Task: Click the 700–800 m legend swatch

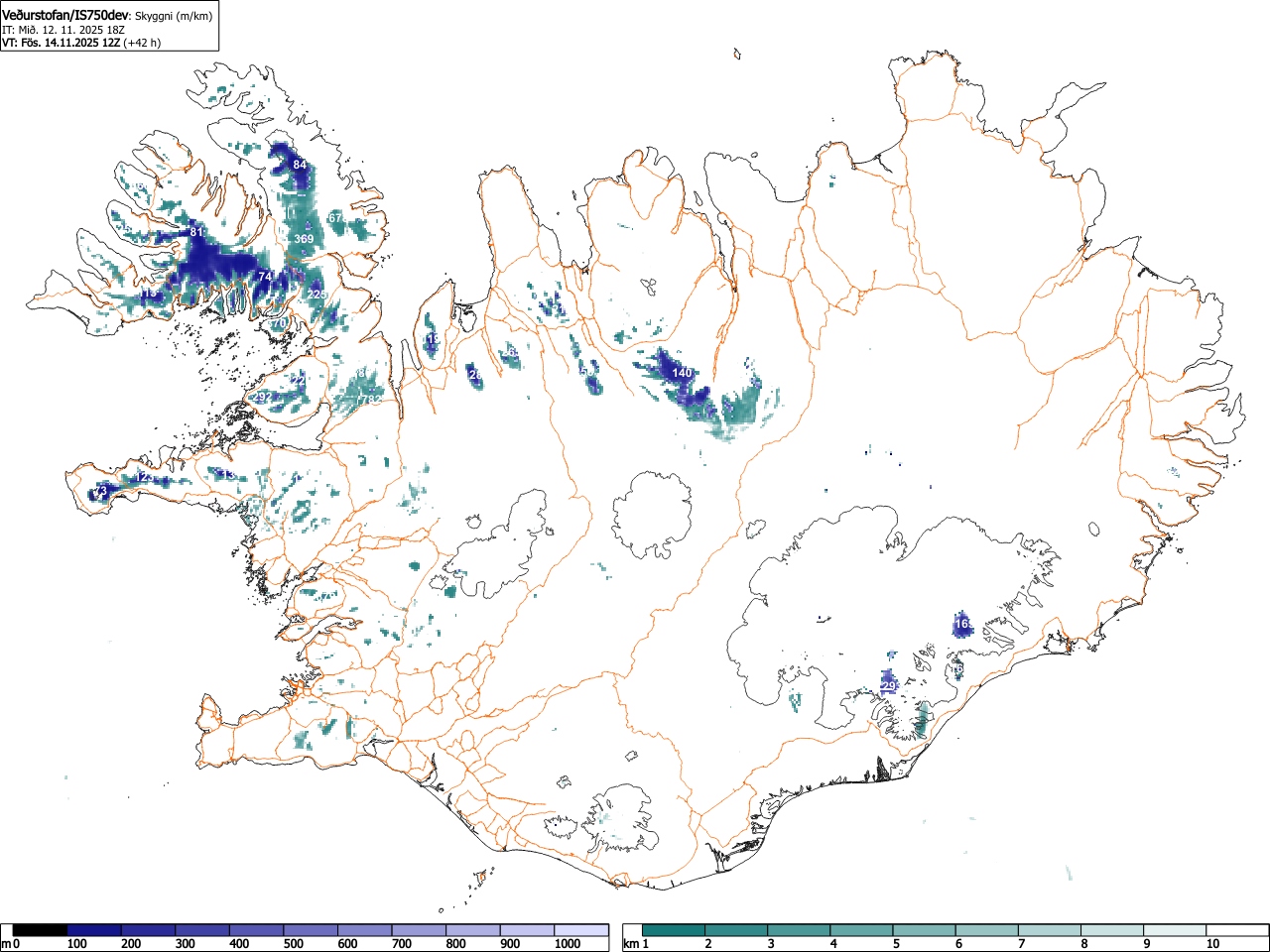Action: tap(420, 930)
